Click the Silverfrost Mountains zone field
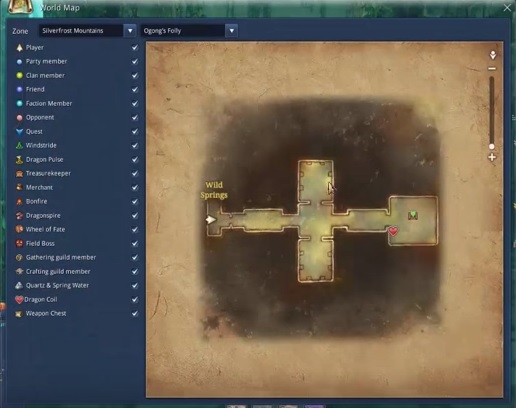 (x=81, y=31)
